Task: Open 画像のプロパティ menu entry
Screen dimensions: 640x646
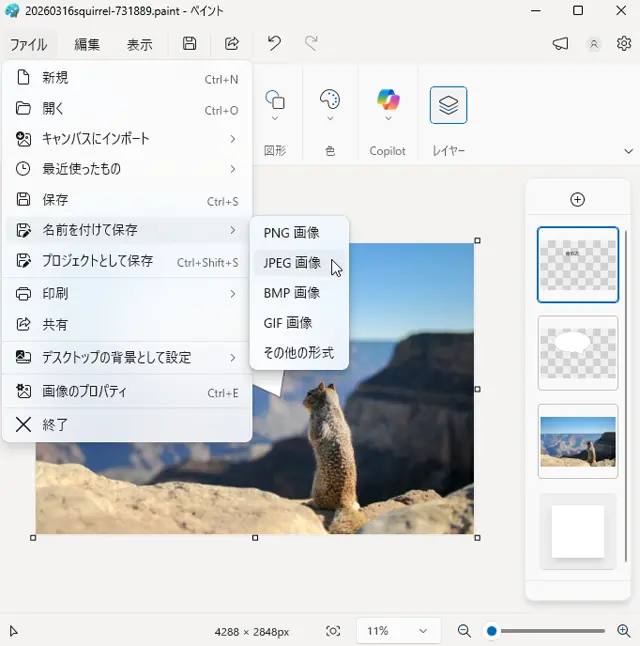Action: click(127, 391)
